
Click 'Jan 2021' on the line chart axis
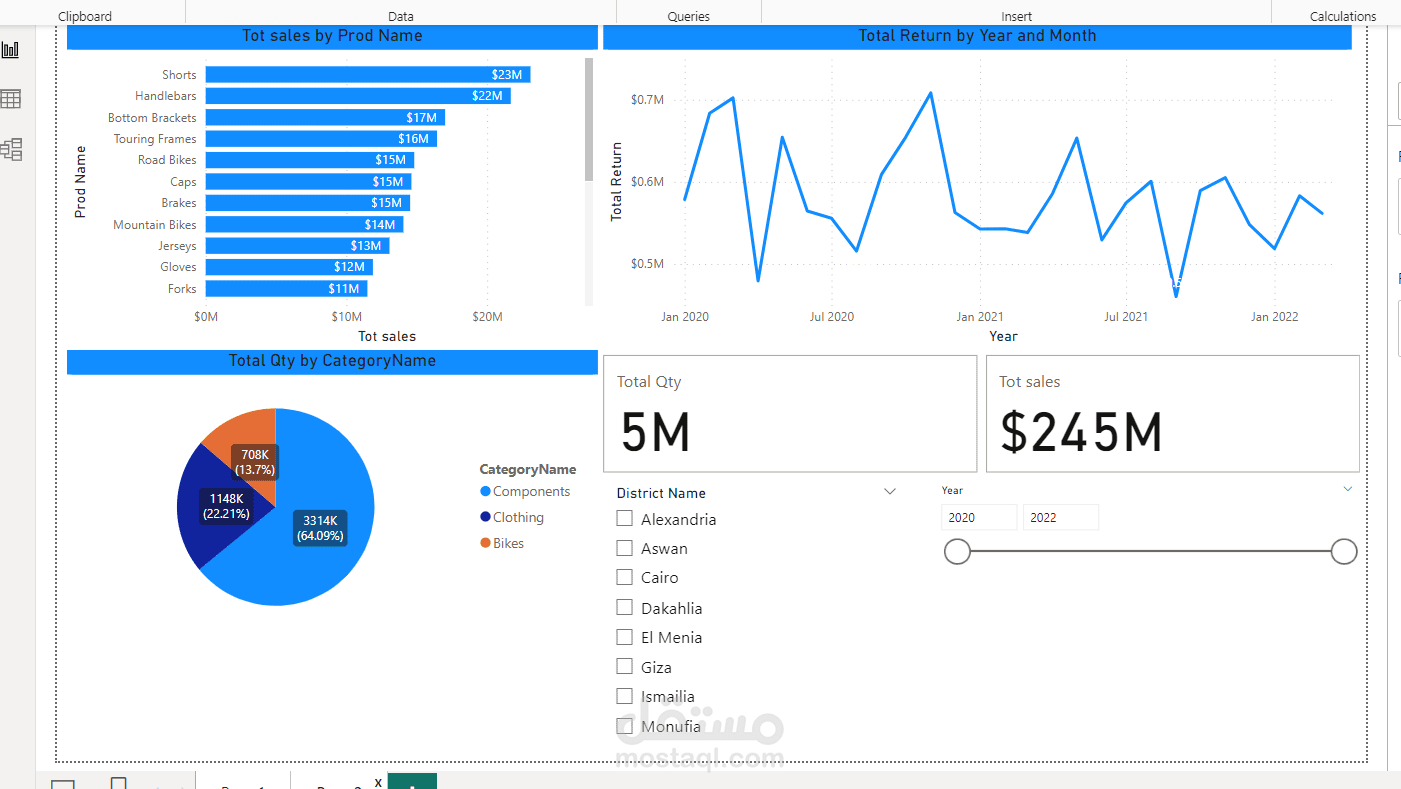click(x=980, y=316)
